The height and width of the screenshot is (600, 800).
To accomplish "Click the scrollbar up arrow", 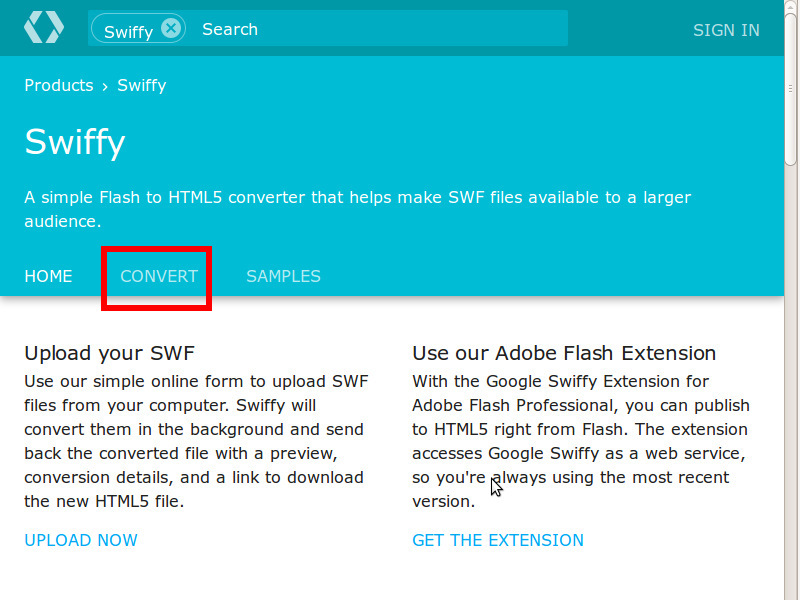I will tap(791, 6).
